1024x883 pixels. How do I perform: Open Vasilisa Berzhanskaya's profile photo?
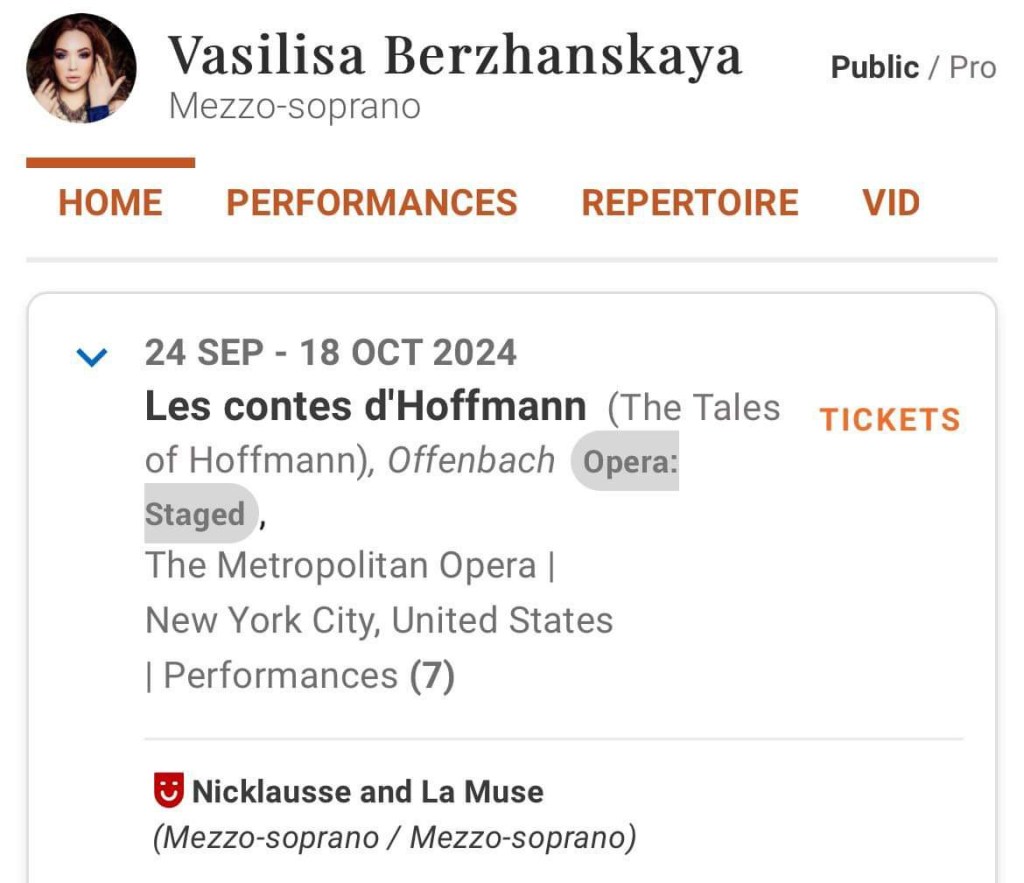point(81,68)
